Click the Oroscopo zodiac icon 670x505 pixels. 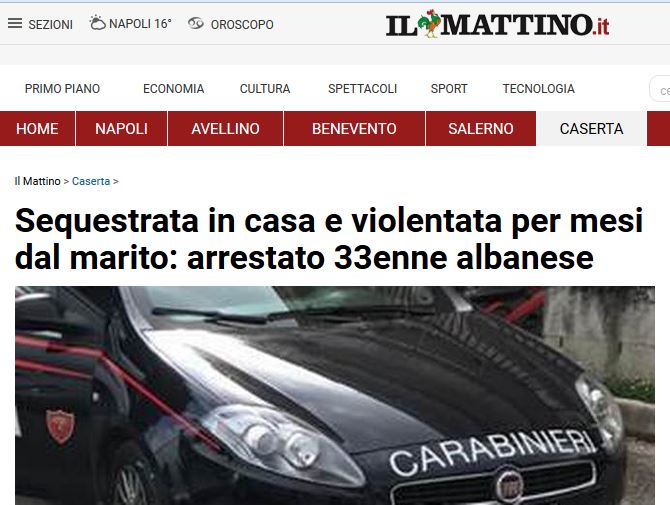[x=196, y=23]
